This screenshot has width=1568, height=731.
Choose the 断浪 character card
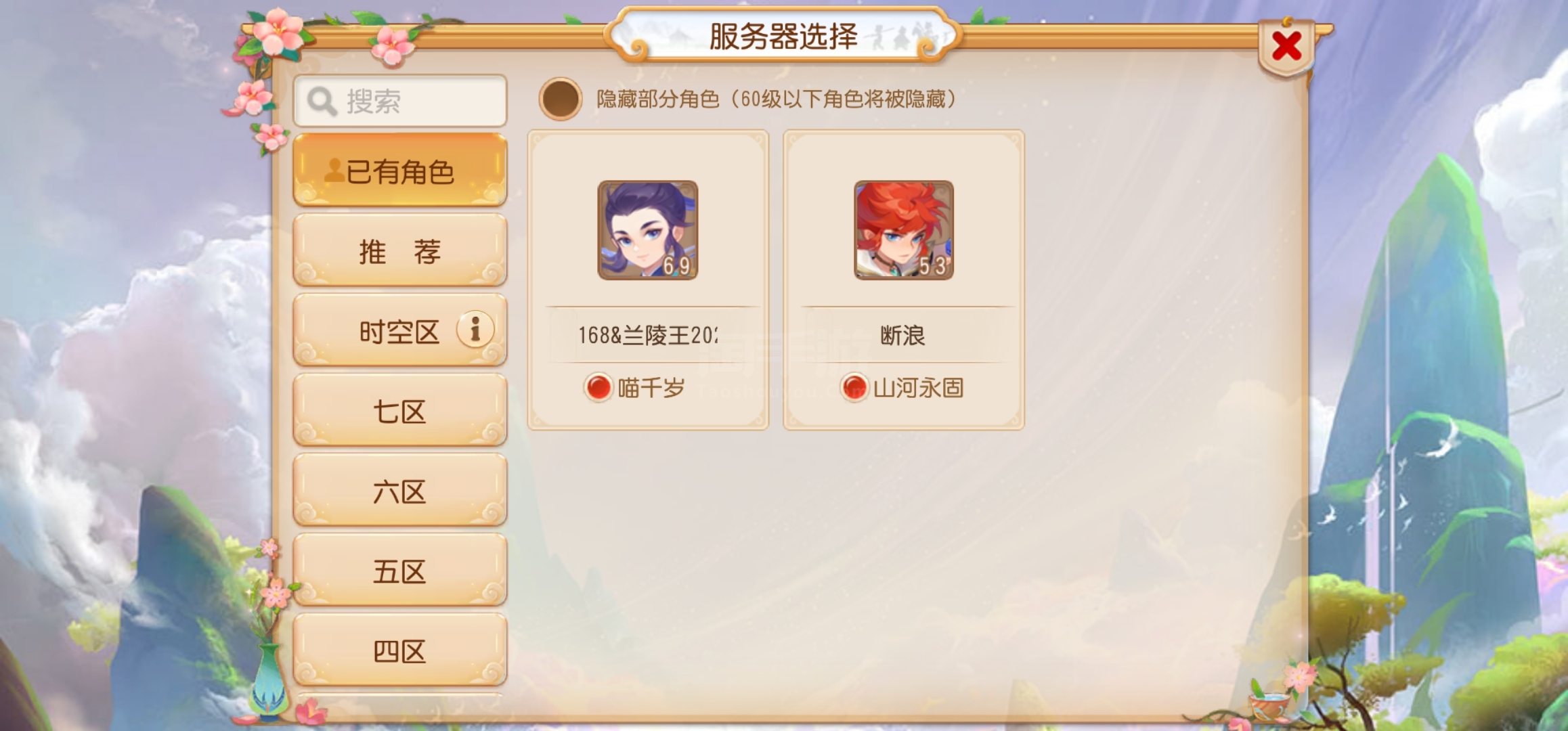click(904, 280)
